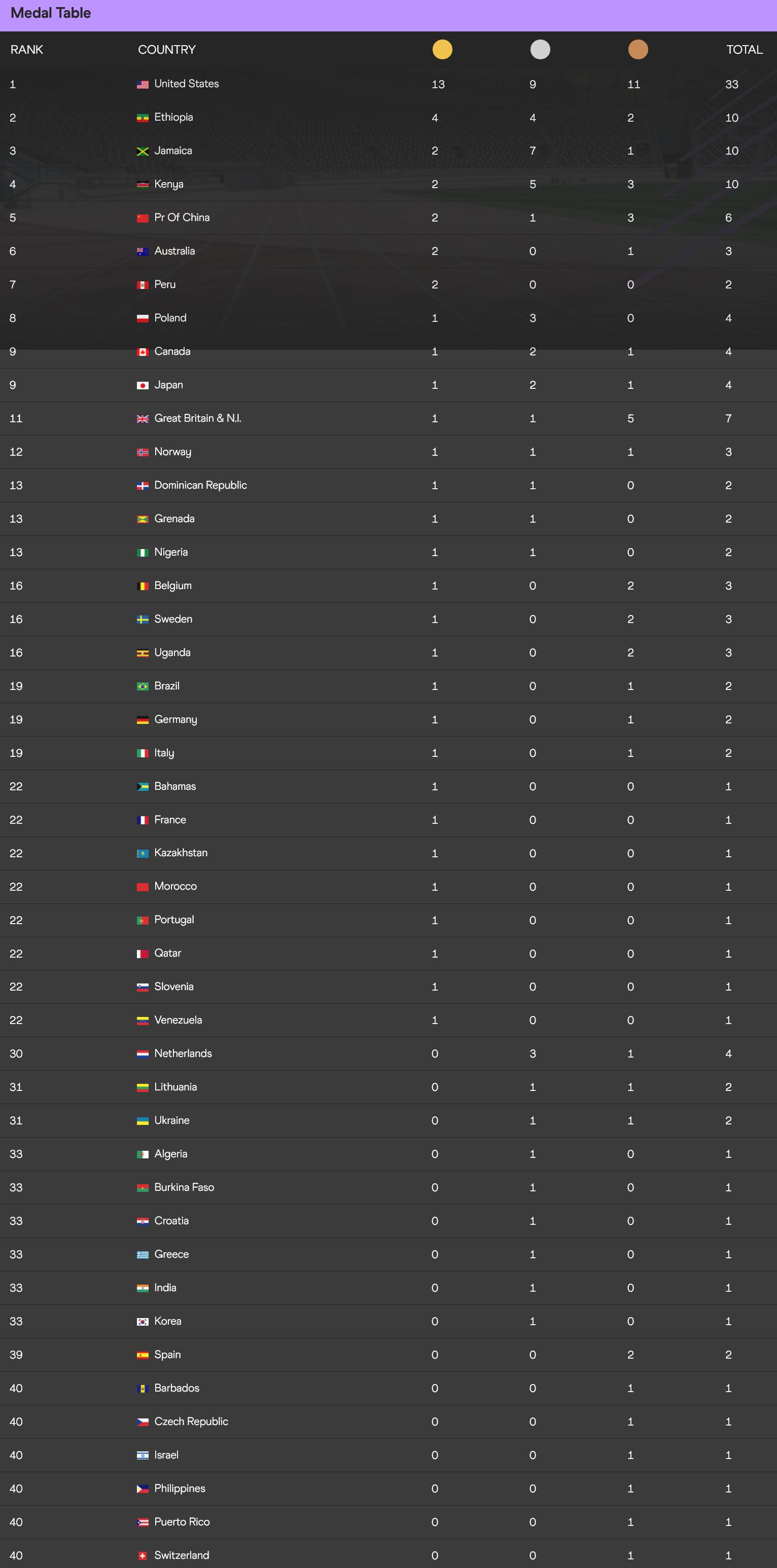Select the Dominican Republic country name
The width and height of the screenshot is (777, 1568).
200,485
